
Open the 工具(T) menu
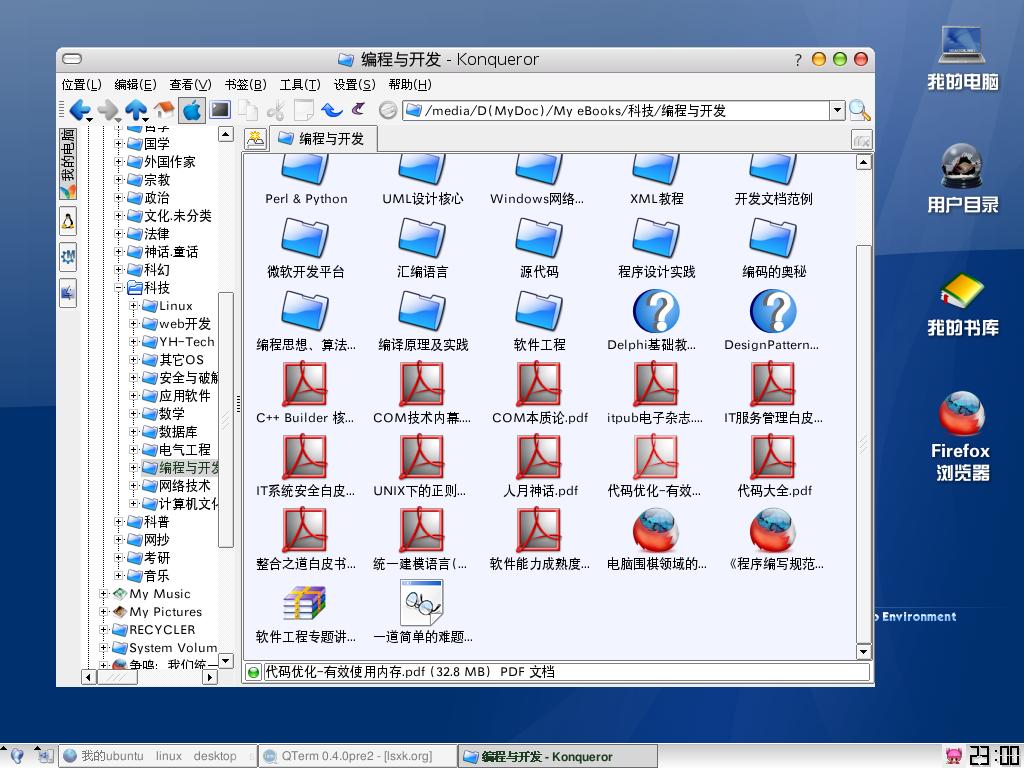pos(300,84)
